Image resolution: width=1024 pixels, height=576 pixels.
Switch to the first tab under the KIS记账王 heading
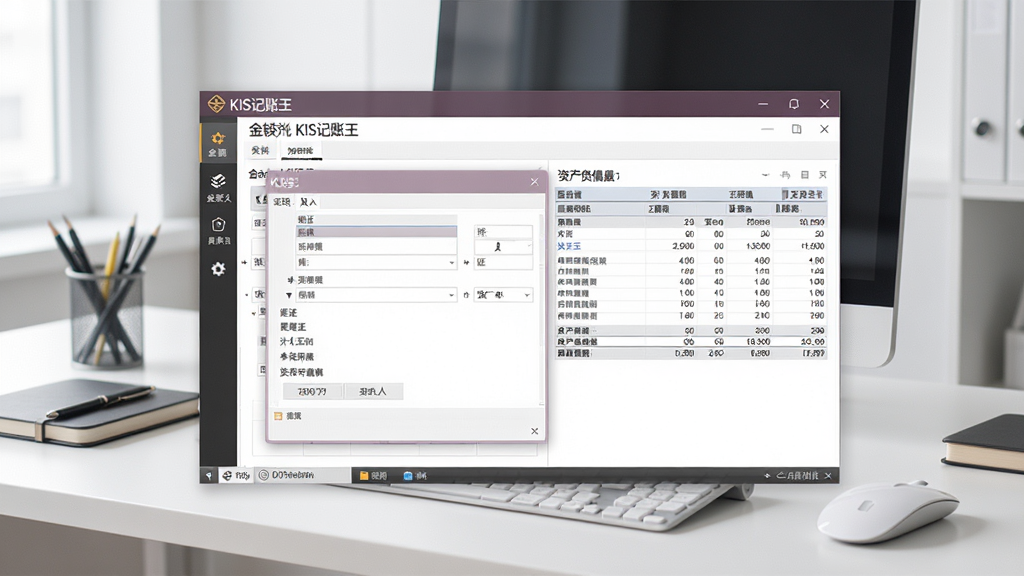tap(260, 150)
